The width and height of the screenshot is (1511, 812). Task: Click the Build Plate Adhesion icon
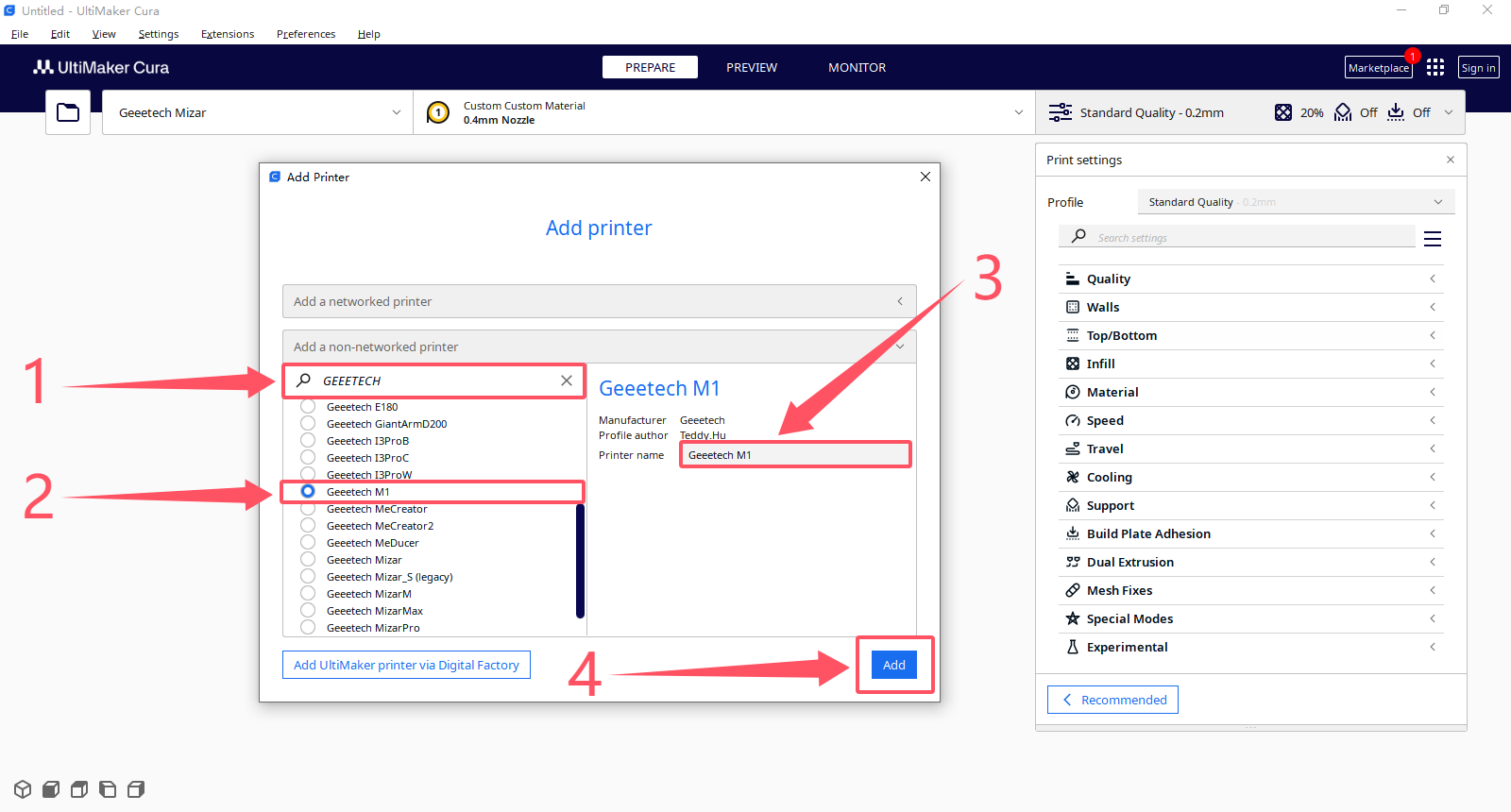pyautogui.click(x=1073, y=533)
